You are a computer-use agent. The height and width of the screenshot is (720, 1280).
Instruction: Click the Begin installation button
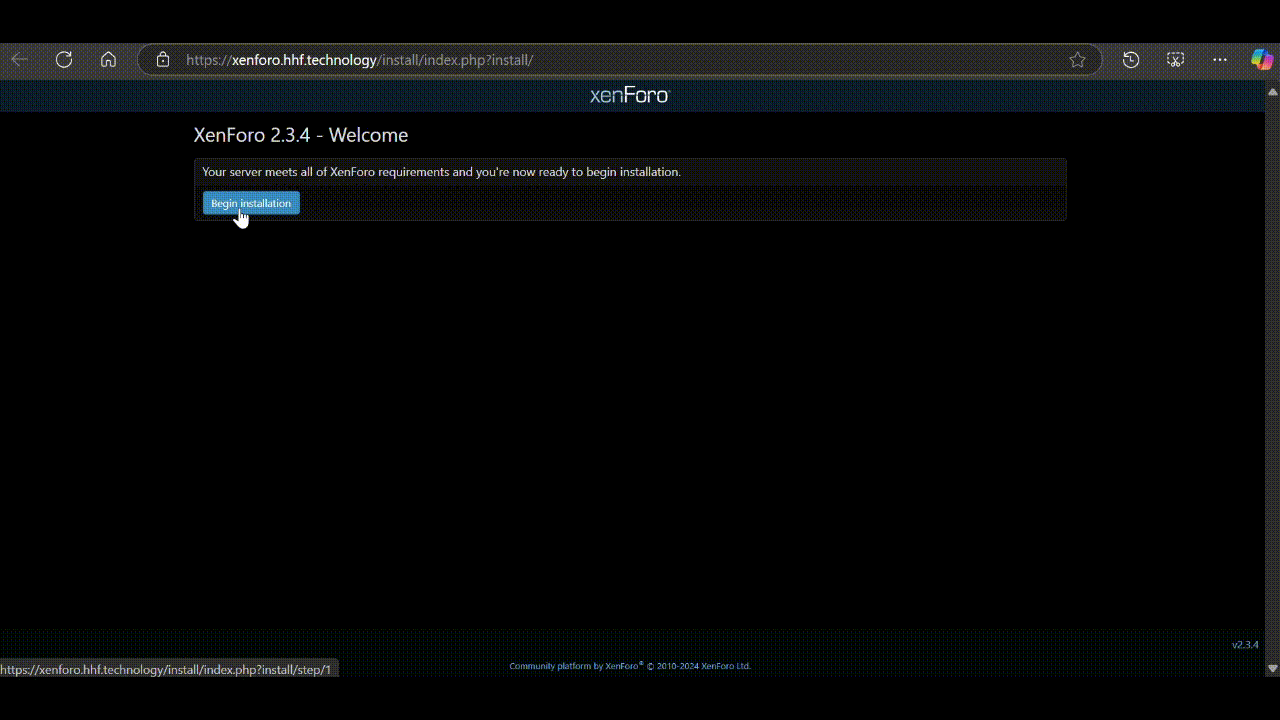(x=251, y=203)
